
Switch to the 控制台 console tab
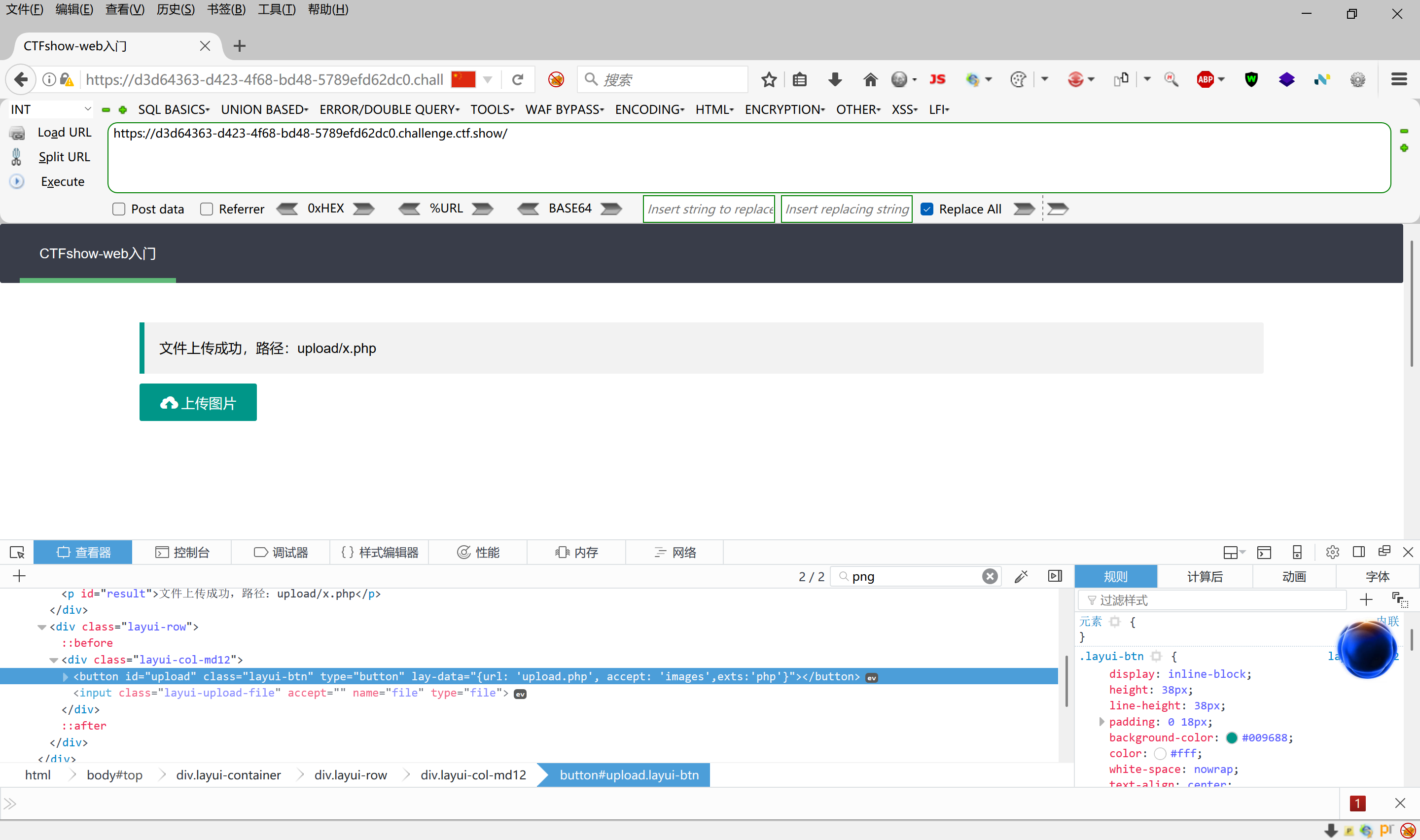tap(182, 552)
